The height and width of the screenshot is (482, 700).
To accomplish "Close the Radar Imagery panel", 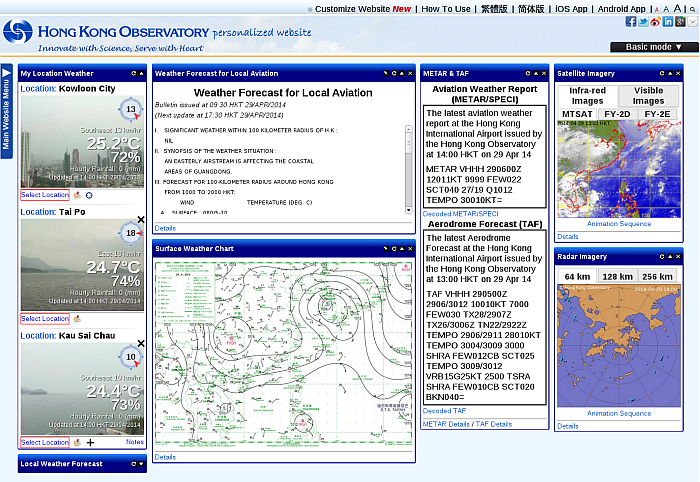I will tap(678, 257).
